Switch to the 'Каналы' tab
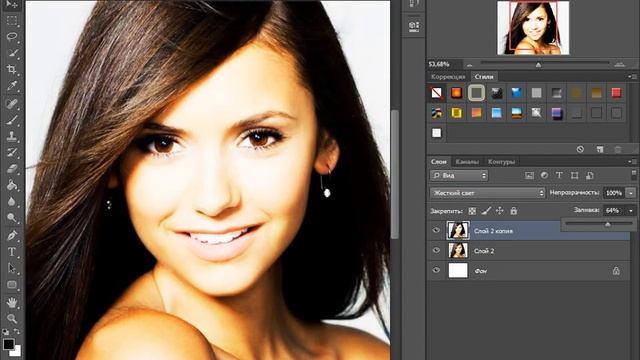Image resolution: width=640 pixels, height=360 pixels. coord(467,162)
